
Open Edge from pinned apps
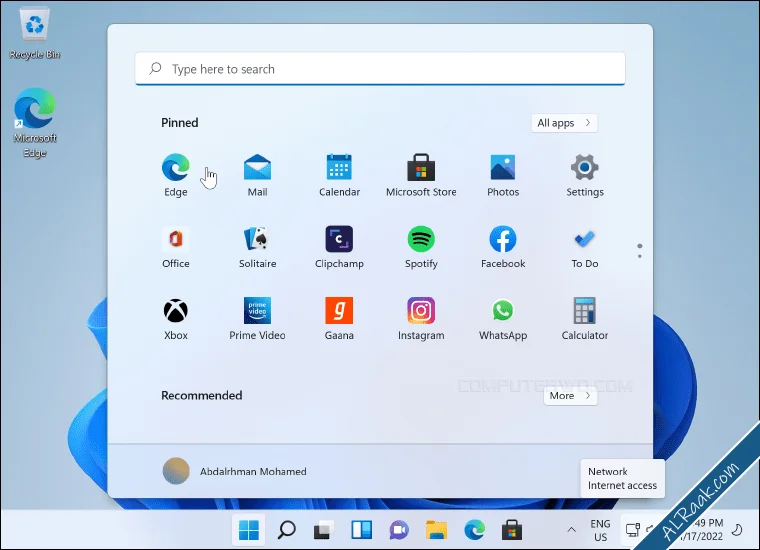pyautogui.click(x=175, y=175)
